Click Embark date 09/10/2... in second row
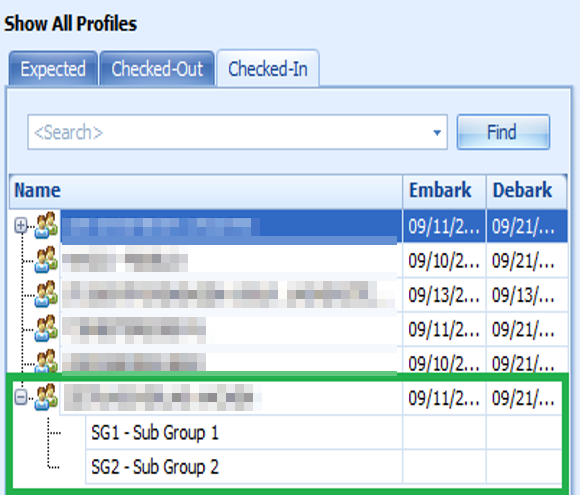The height and width of the screenshot is (495, 580). 444,261
